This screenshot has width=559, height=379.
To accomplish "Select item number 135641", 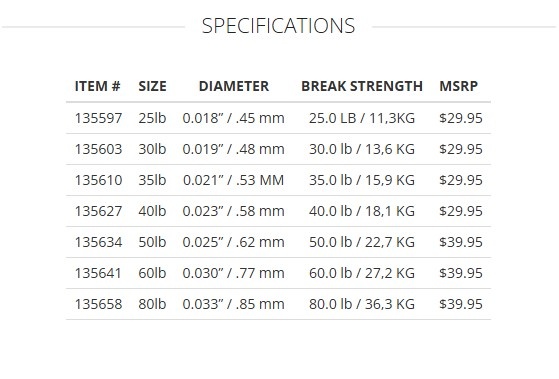I will tap(98, 273).
